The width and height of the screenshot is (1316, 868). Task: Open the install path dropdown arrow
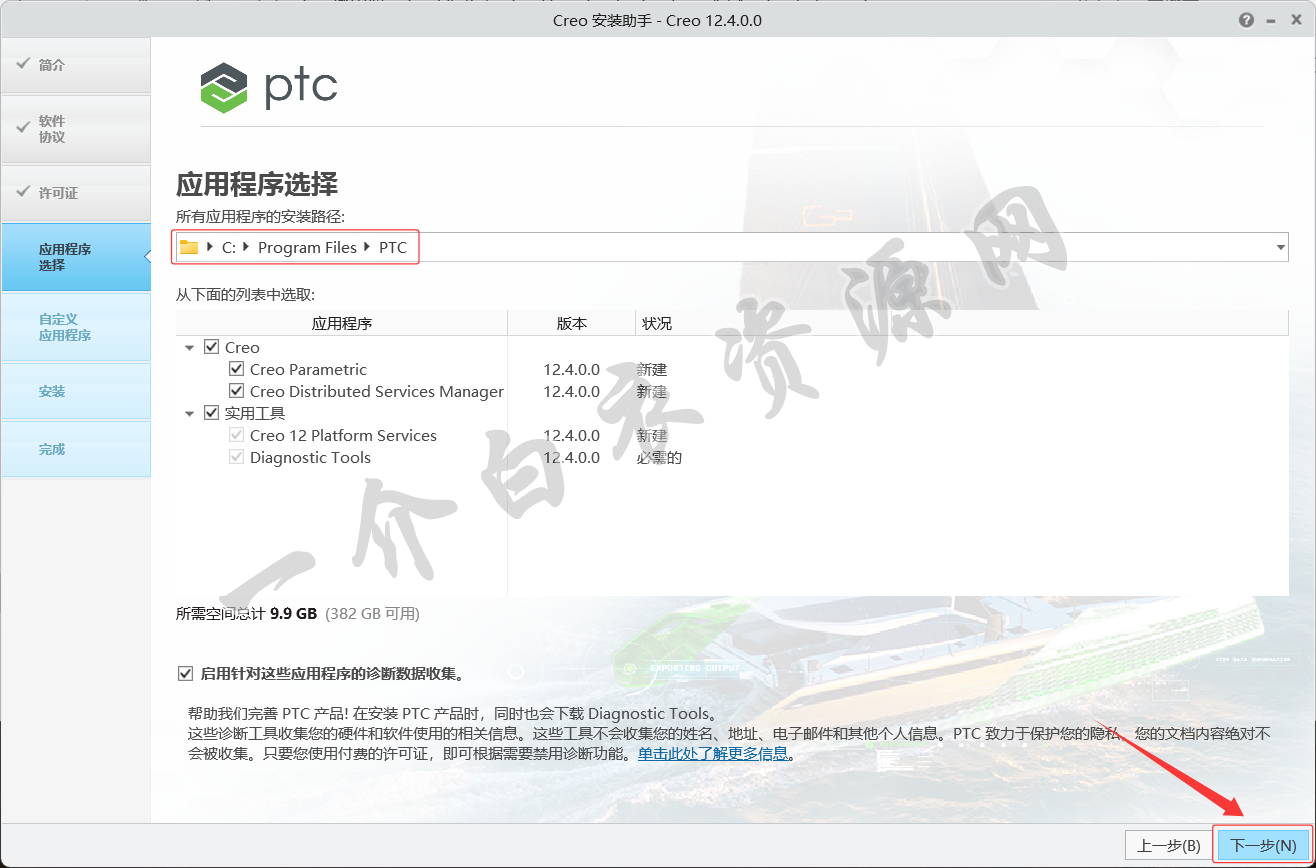[1281, 247]
